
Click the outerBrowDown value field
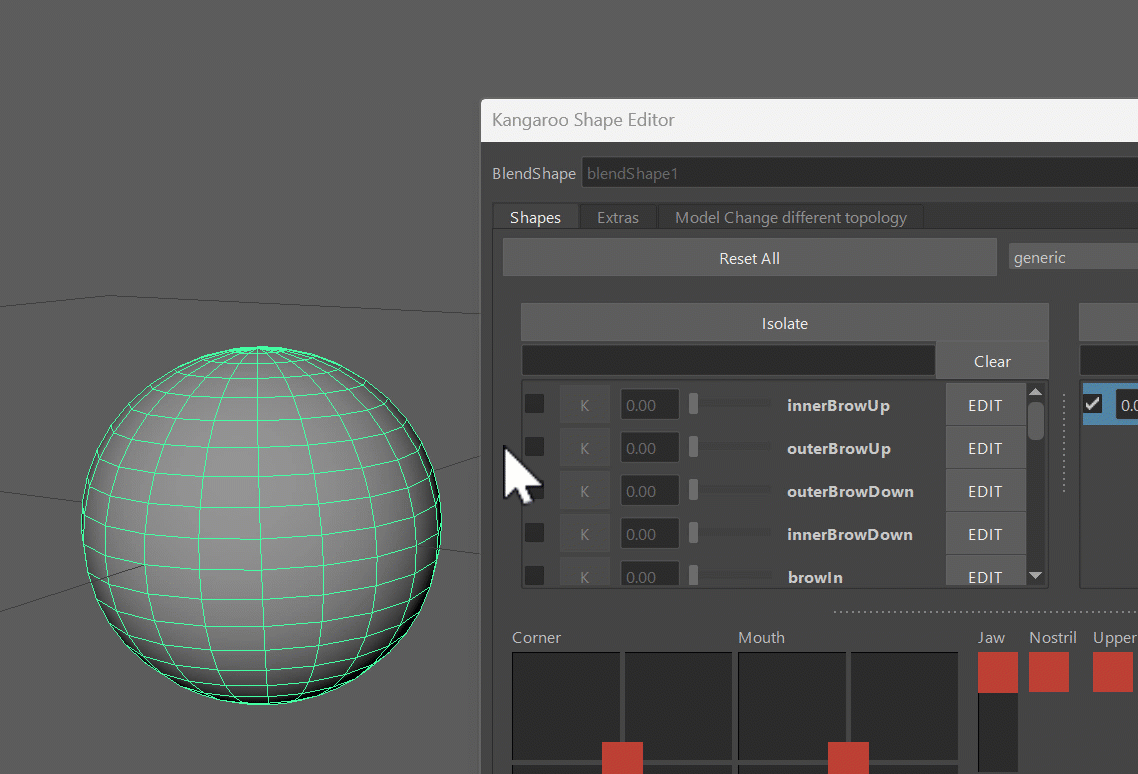pos(650,492)
